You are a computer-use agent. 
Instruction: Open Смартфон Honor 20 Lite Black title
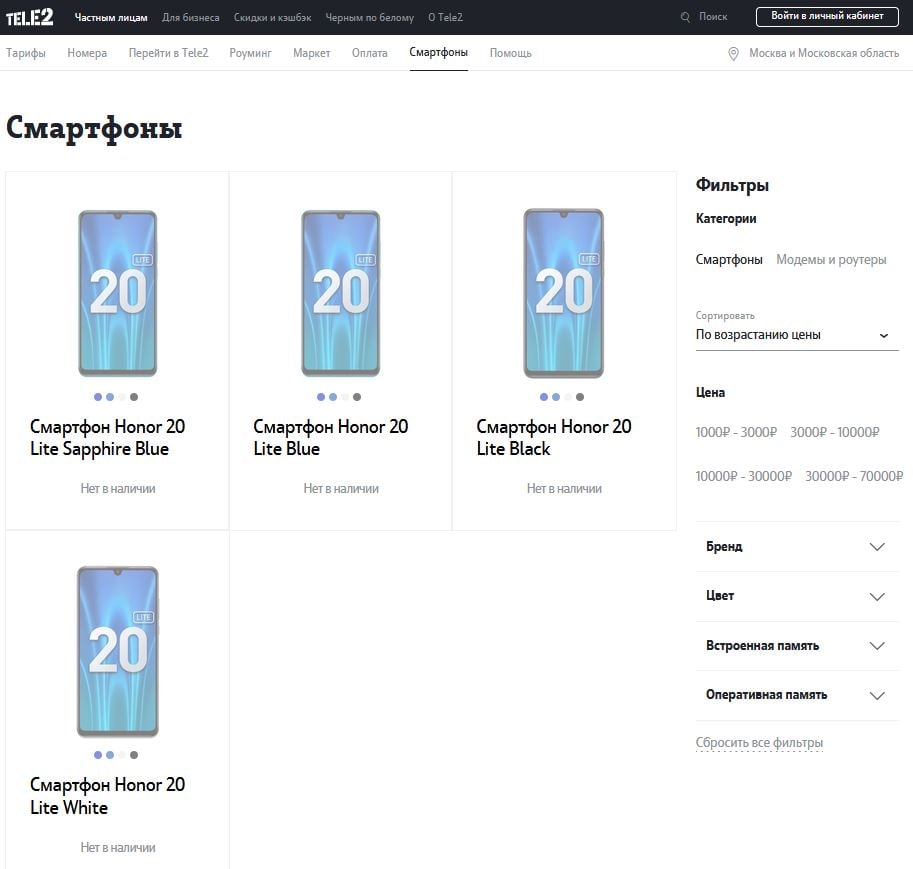[554, 438]
